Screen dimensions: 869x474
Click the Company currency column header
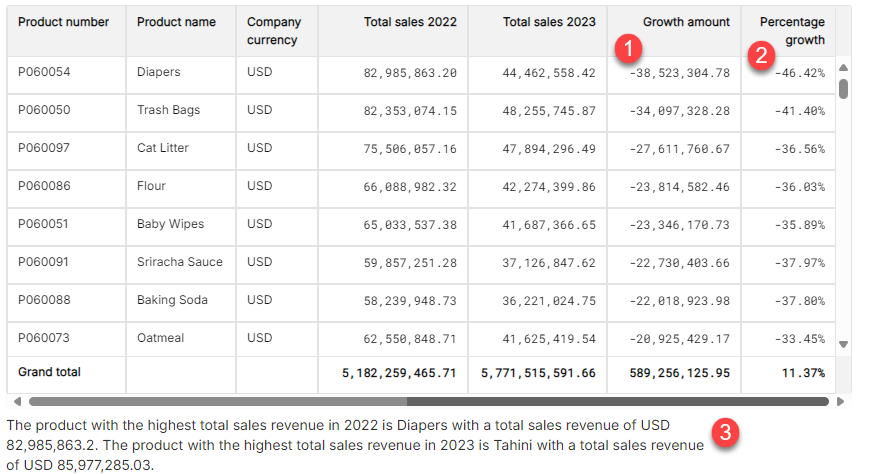point(274,31)
